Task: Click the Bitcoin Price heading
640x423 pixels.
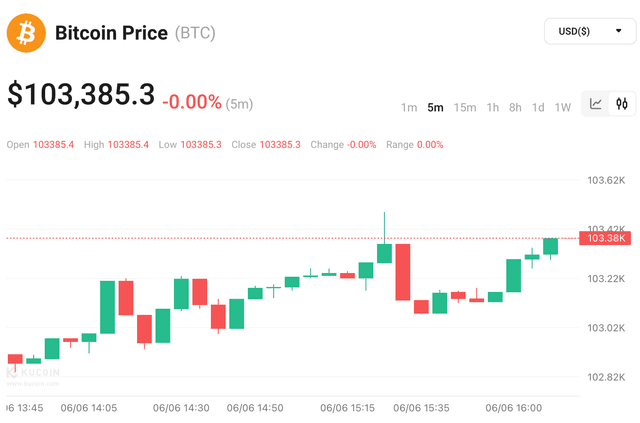Action: [111, 33]
